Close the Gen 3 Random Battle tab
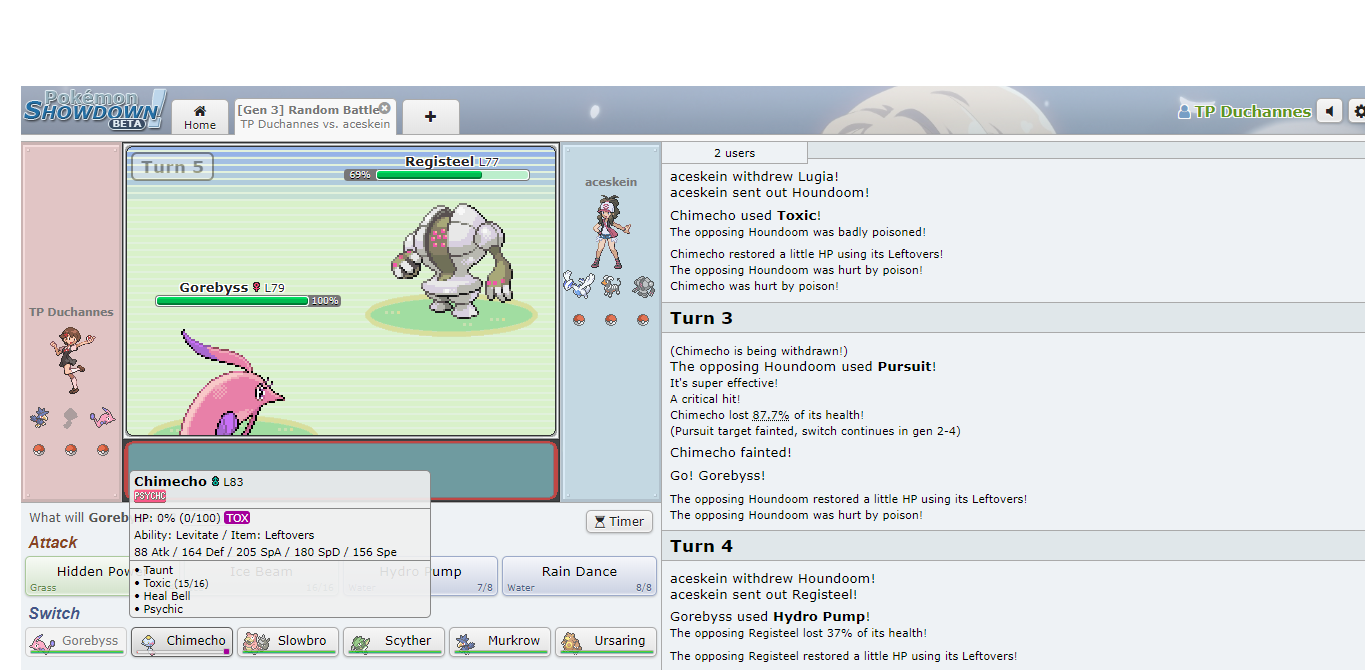1365x670 pixels. pyautogui.click(x=385, y=108)
